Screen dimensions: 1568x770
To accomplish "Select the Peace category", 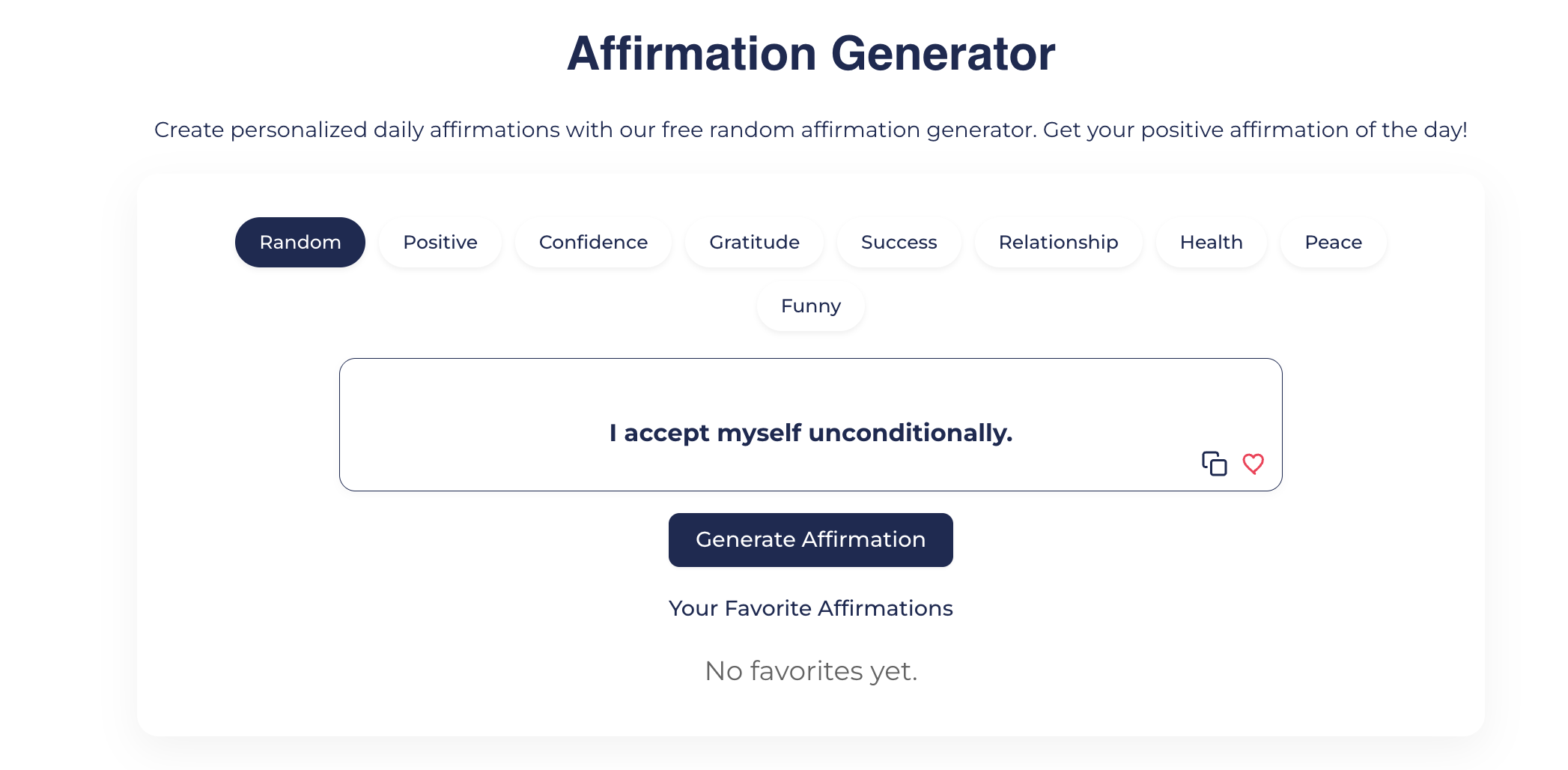I will (1332, 242).
